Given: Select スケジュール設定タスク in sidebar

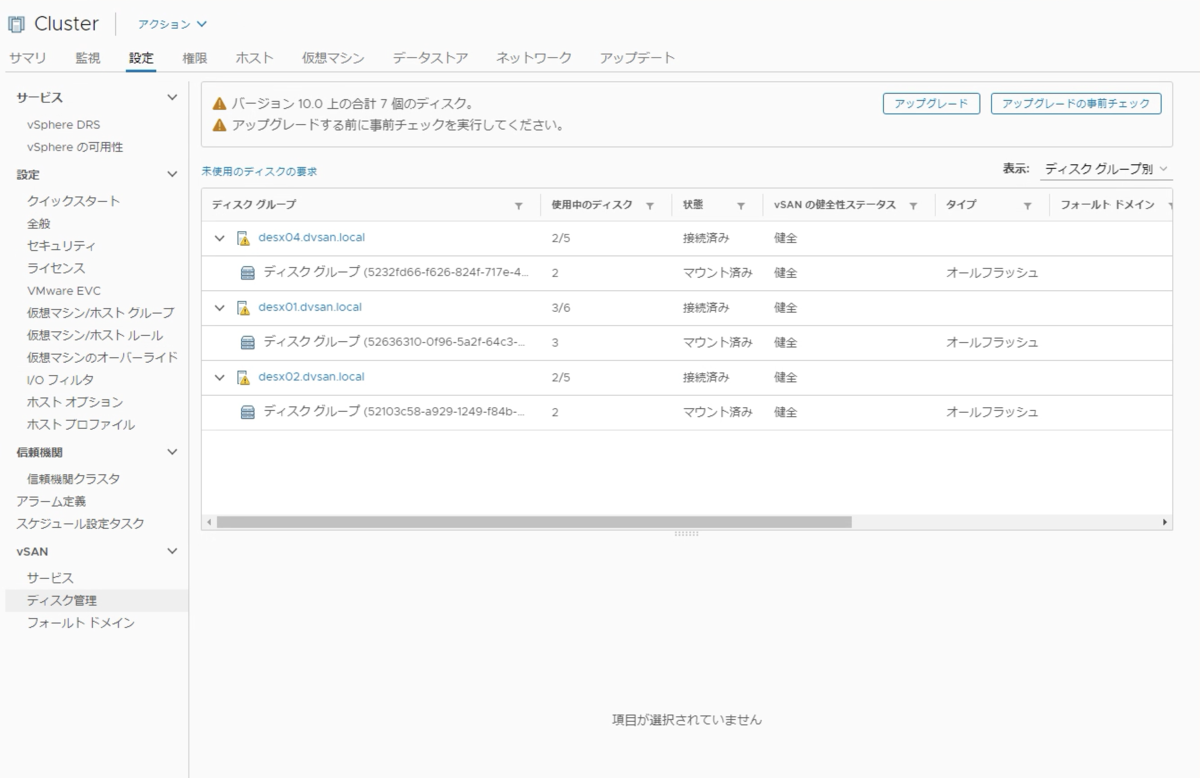Looking at the screenshot, I should pos(80,523).
